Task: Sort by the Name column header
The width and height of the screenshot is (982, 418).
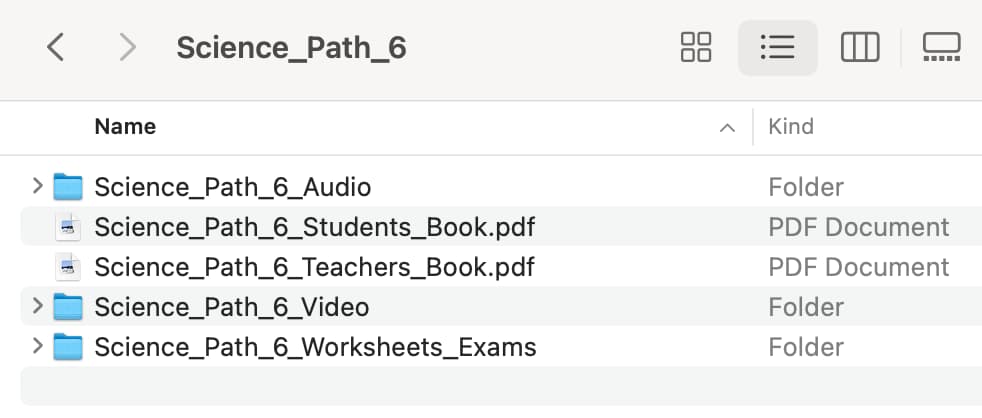Action: 125,127
